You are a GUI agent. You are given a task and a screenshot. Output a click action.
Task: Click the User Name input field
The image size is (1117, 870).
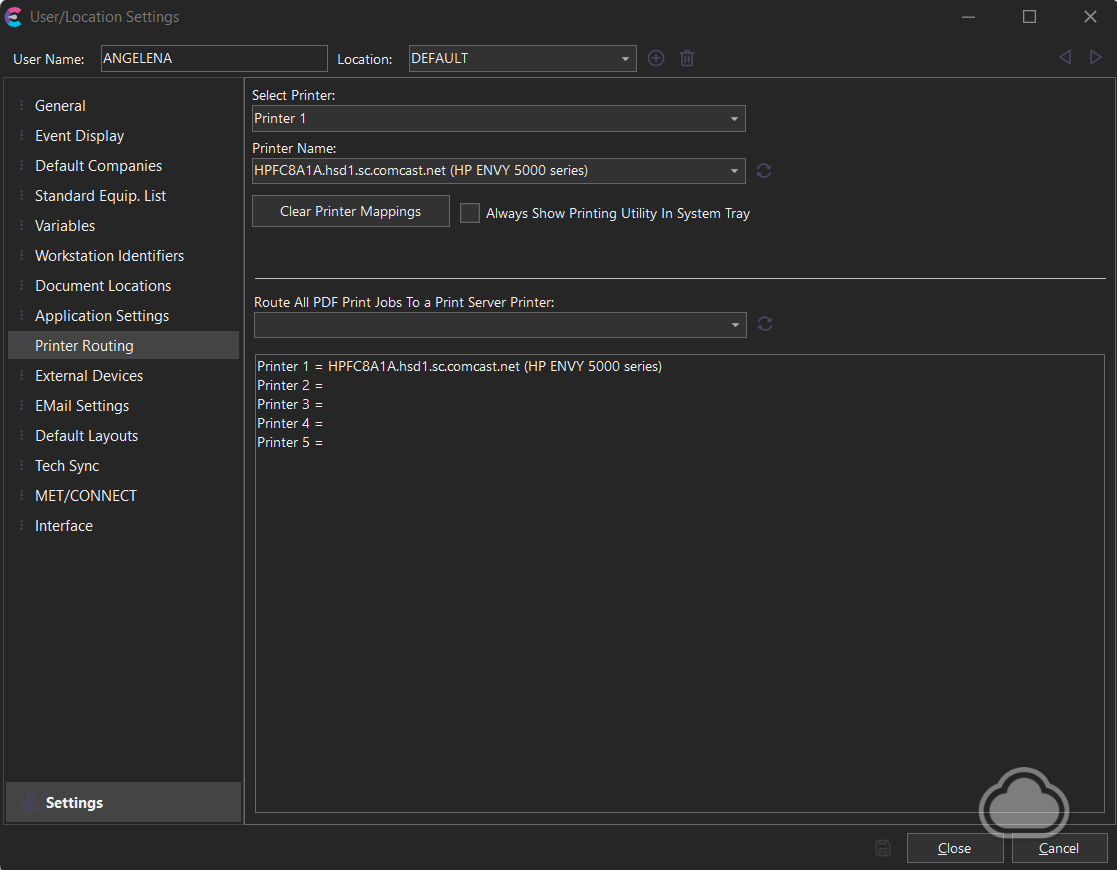[213, 59]
